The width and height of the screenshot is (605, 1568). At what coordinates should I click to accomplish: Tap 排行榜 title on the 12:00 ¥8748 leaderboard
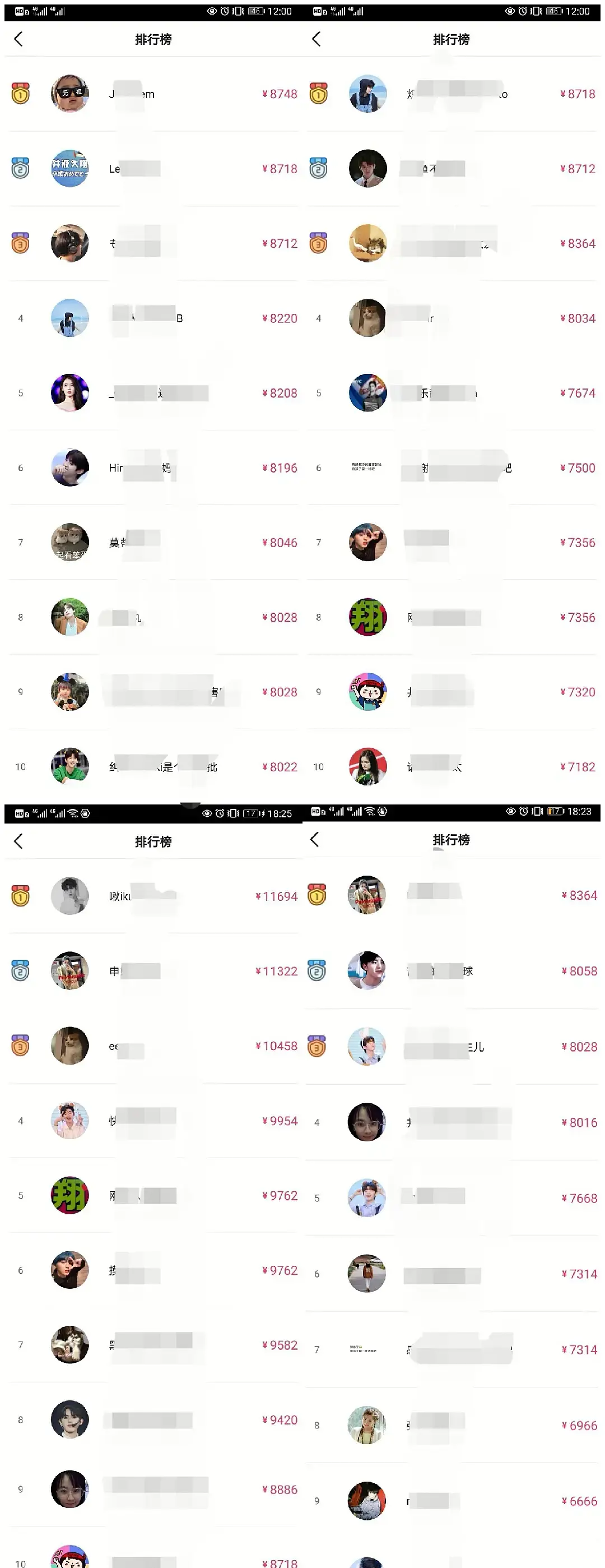point(153,39)
